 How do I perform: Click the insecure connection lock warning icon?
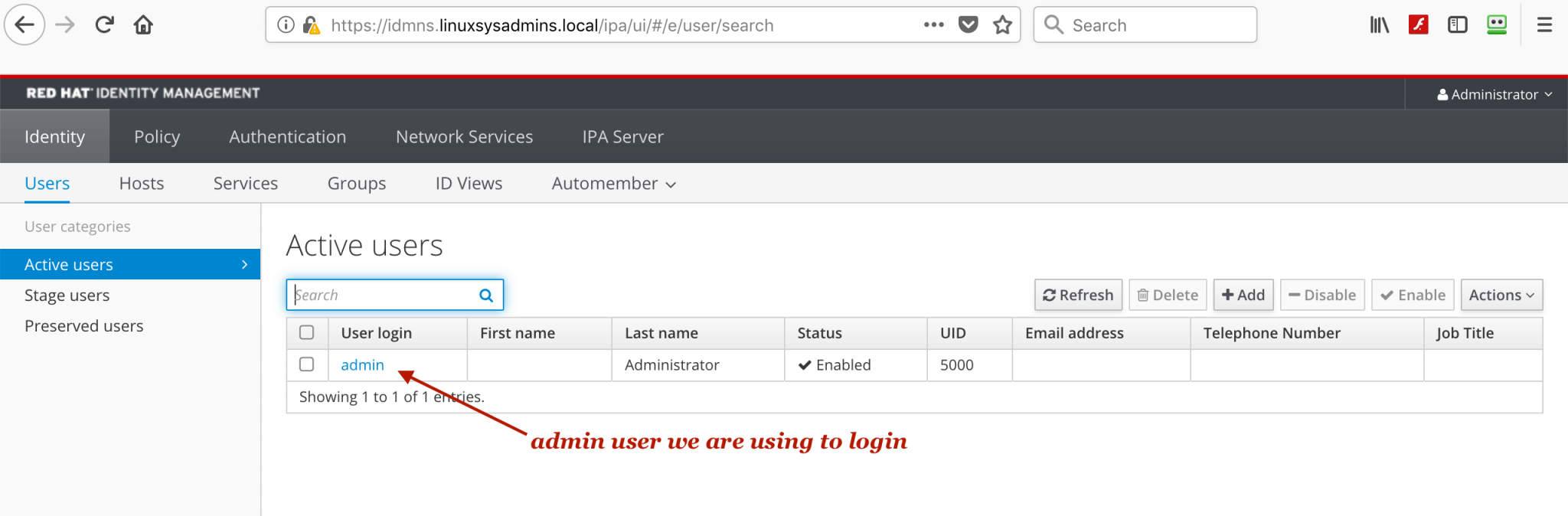click(311, 25)
